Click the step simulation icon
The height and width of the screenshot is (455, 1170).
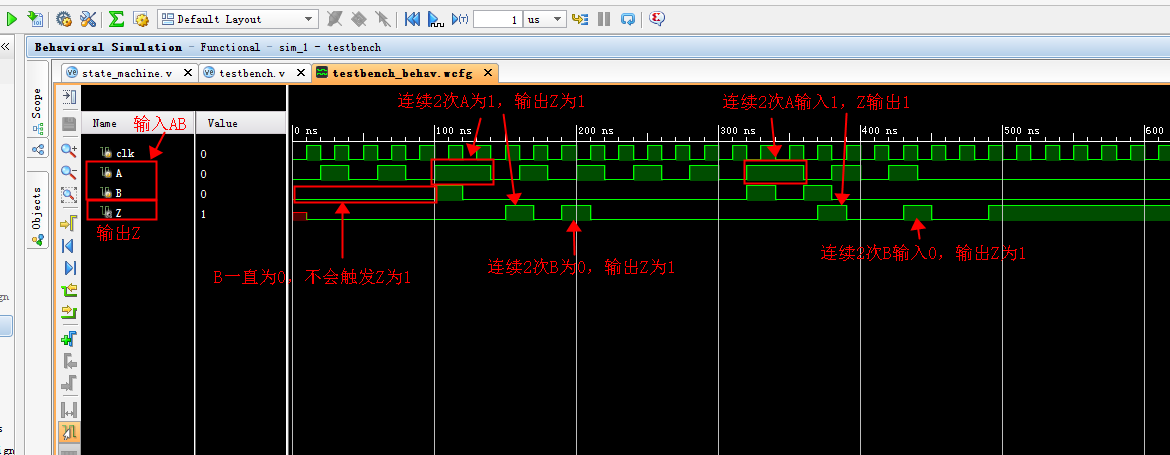tap(580, 19)
